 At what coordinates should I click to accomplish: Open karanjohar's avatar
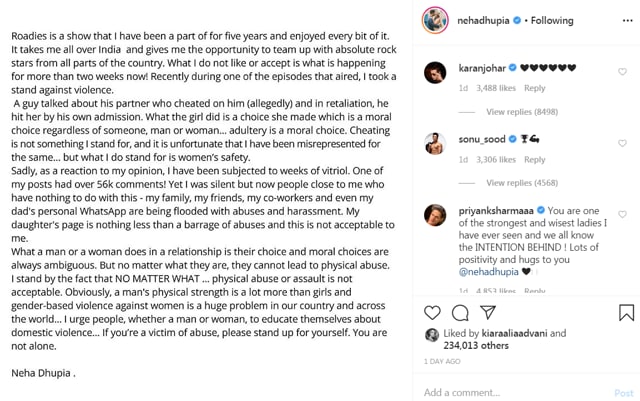pos(435,73)
